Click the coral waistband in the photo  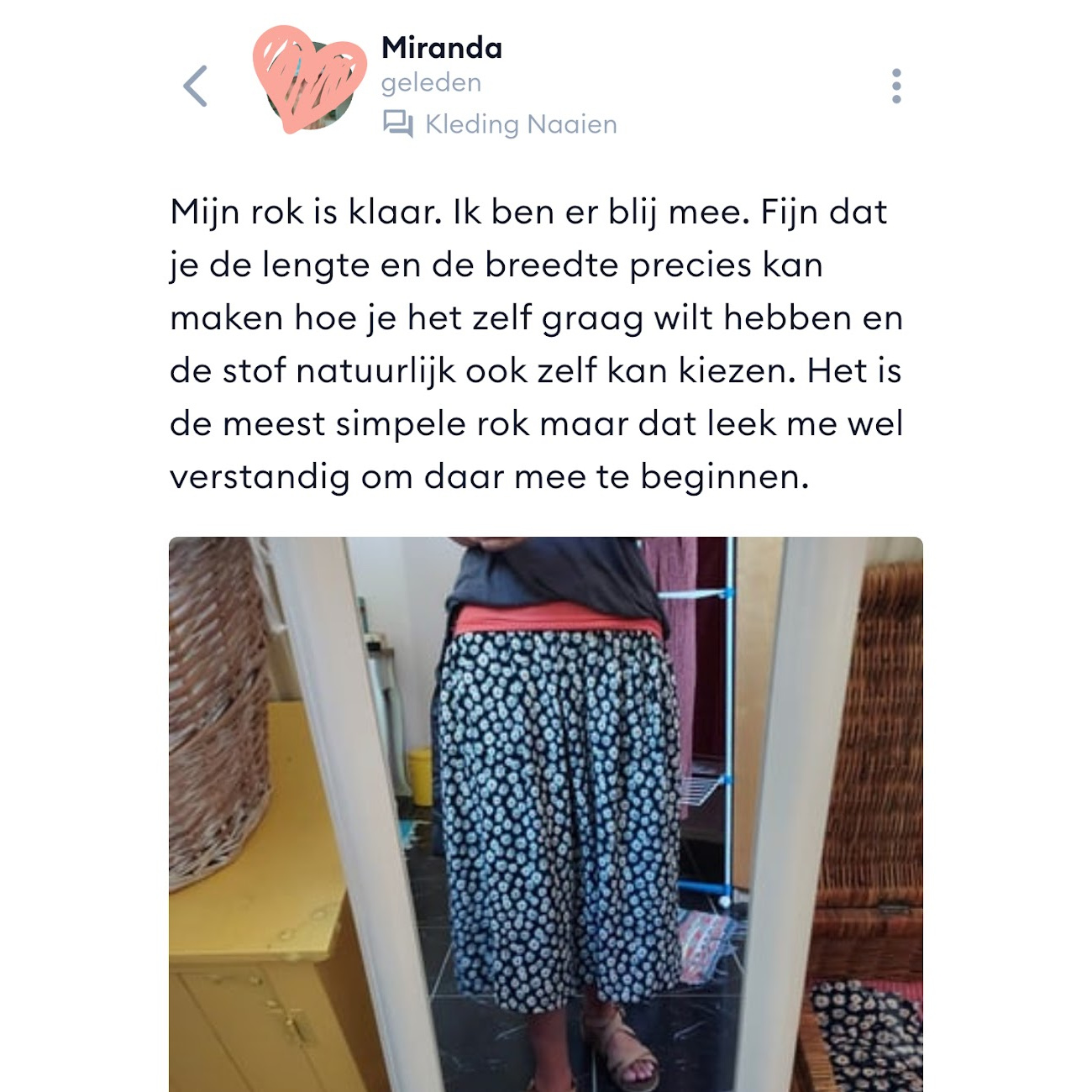coord(557,620)
